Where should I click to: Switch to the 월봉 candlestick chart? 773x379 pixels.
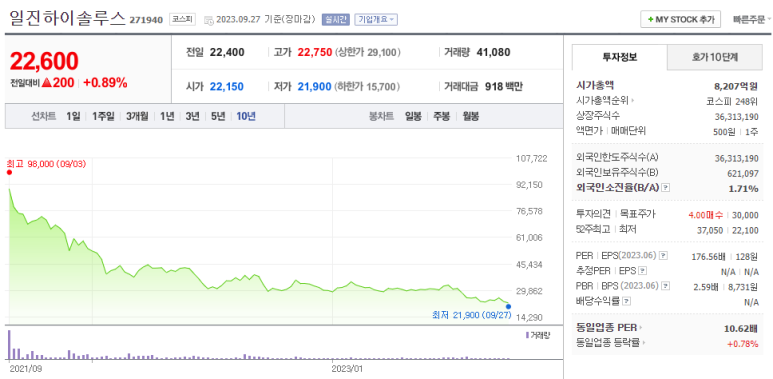(471, 116)
